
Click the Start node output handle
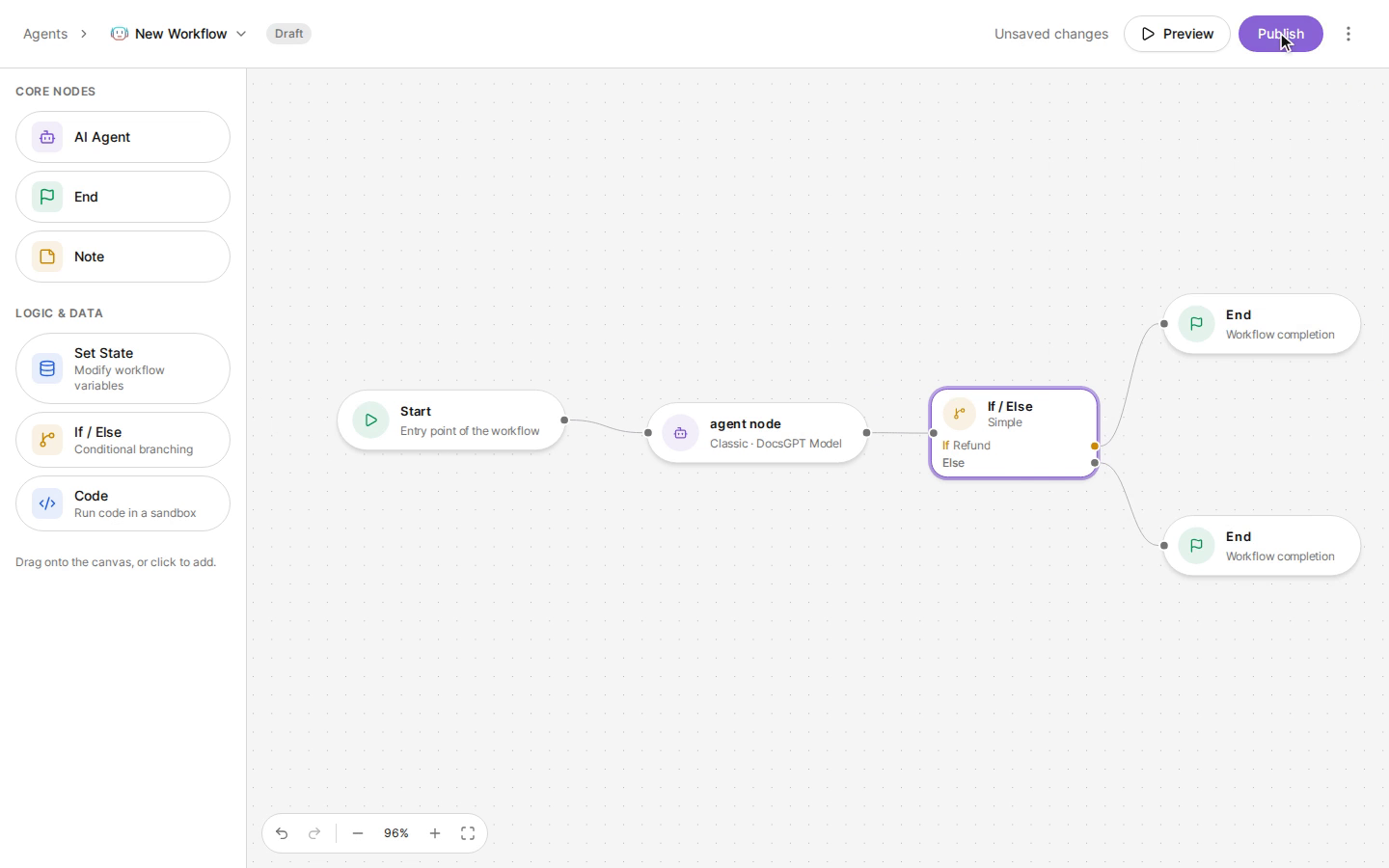point(564,420)
